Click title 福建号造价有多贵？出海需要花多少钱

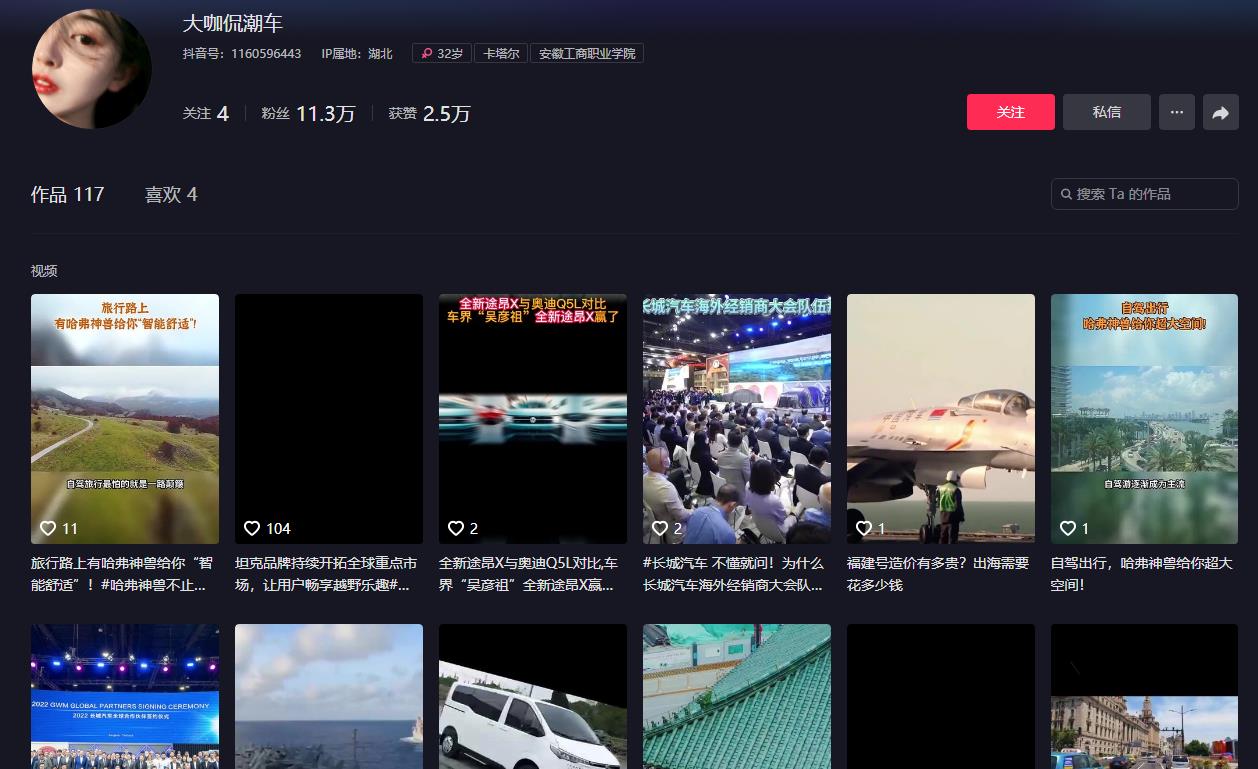click(x=938, y=574)
